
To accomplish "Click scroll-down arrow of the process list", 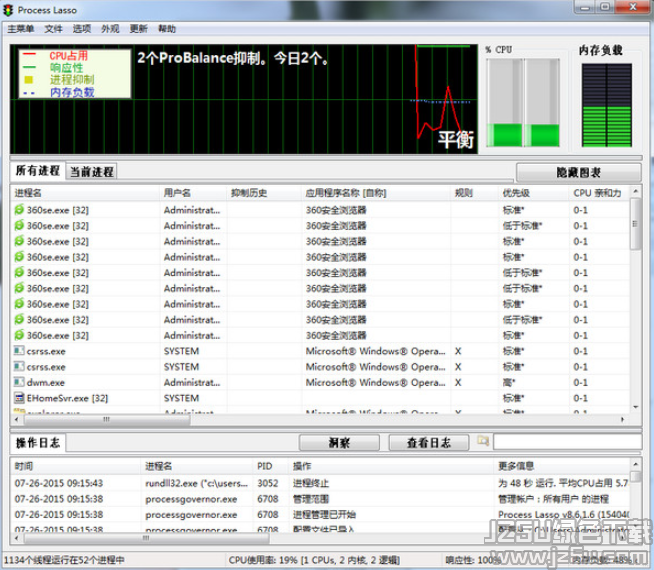I will point(635,407).
